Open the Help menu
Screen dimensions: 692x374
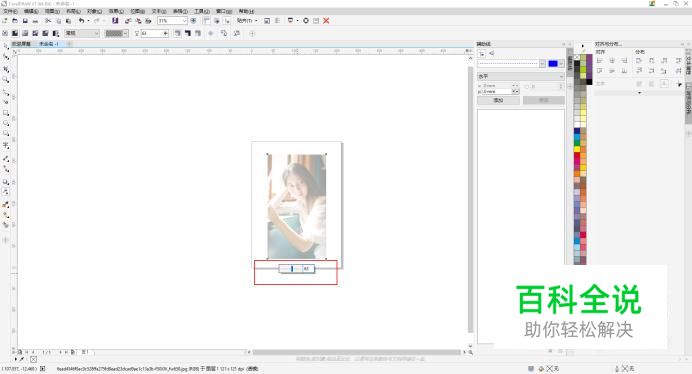[246, 11]
